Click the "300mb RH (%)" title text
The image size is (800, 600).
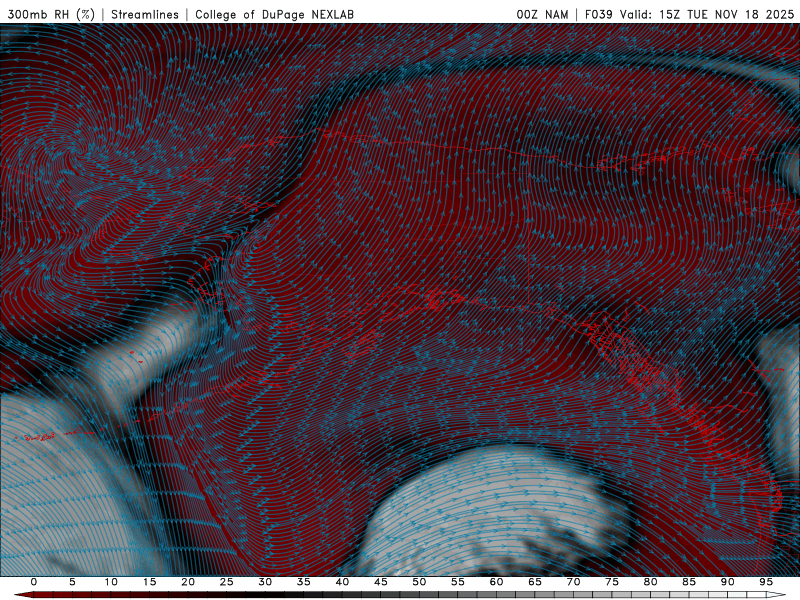51,14
